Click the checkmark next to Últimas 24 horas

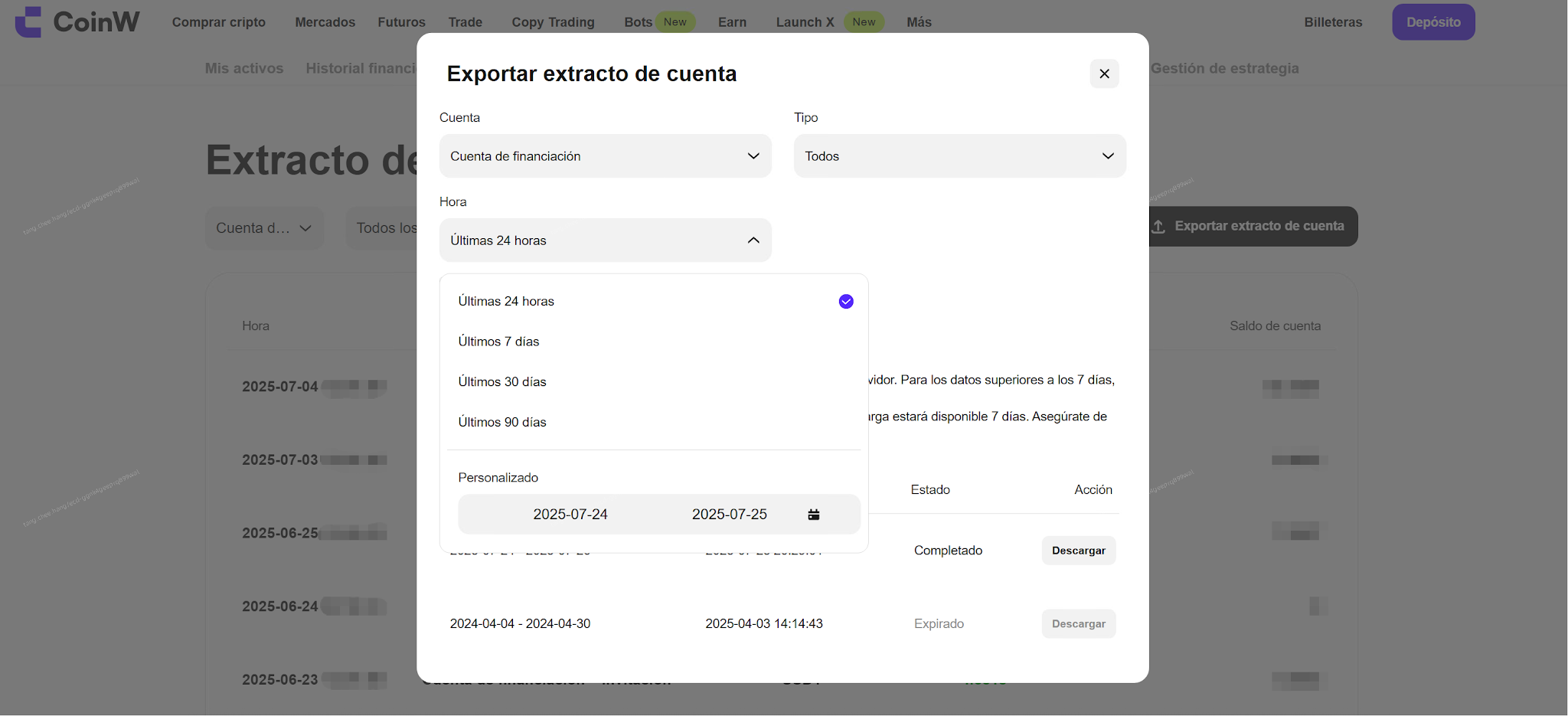point(846,302)
